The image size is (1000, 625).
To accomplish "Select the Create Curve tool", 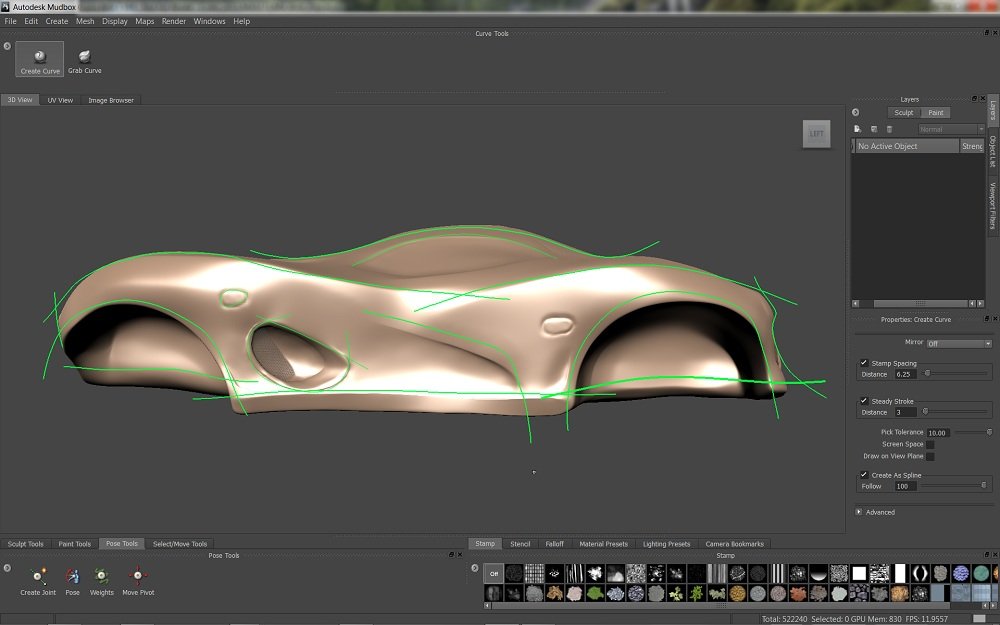I will click(x=39, y=58).
